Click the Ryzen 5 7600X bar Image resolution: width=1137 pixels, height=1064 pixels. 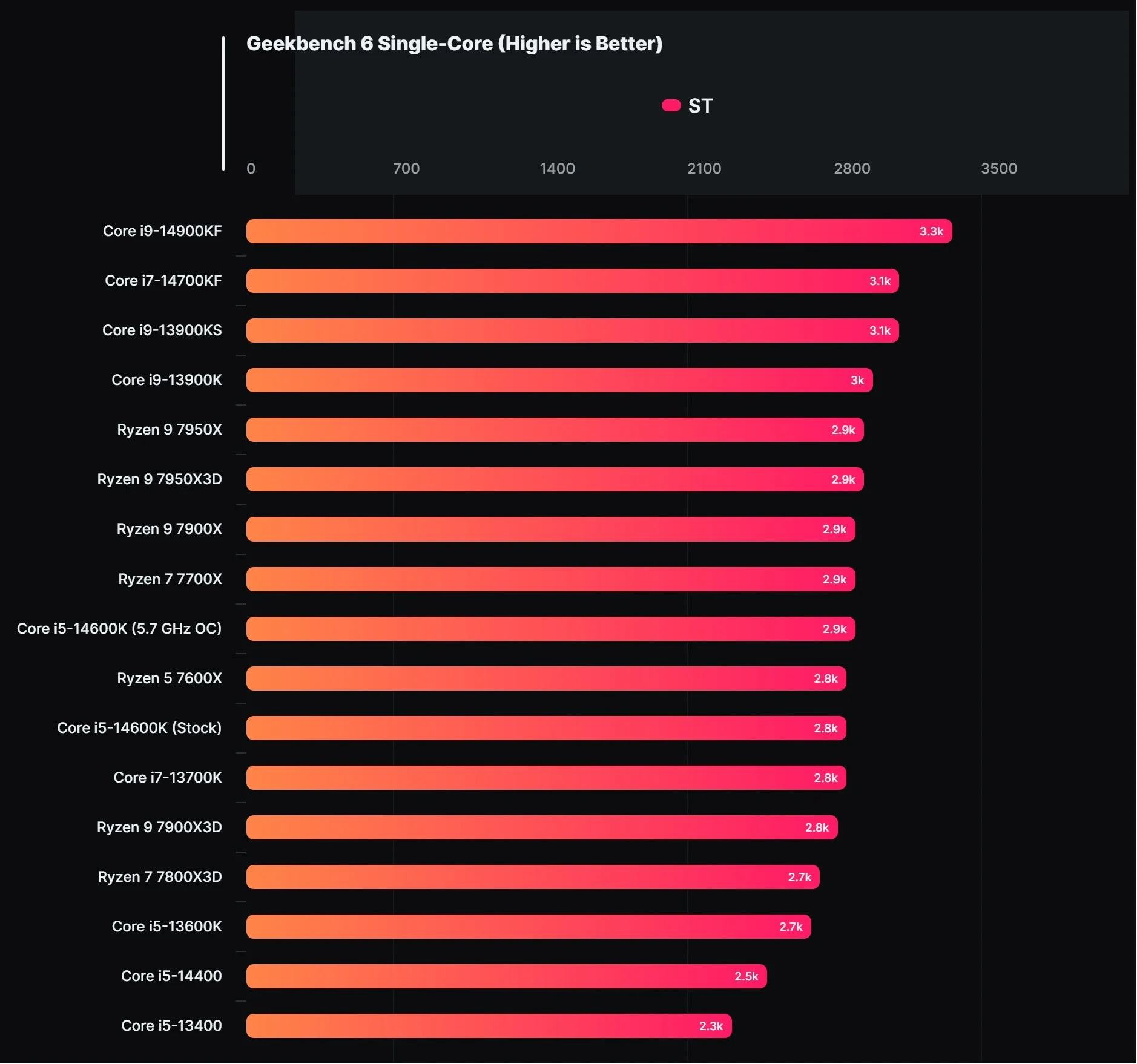(545, 678)
